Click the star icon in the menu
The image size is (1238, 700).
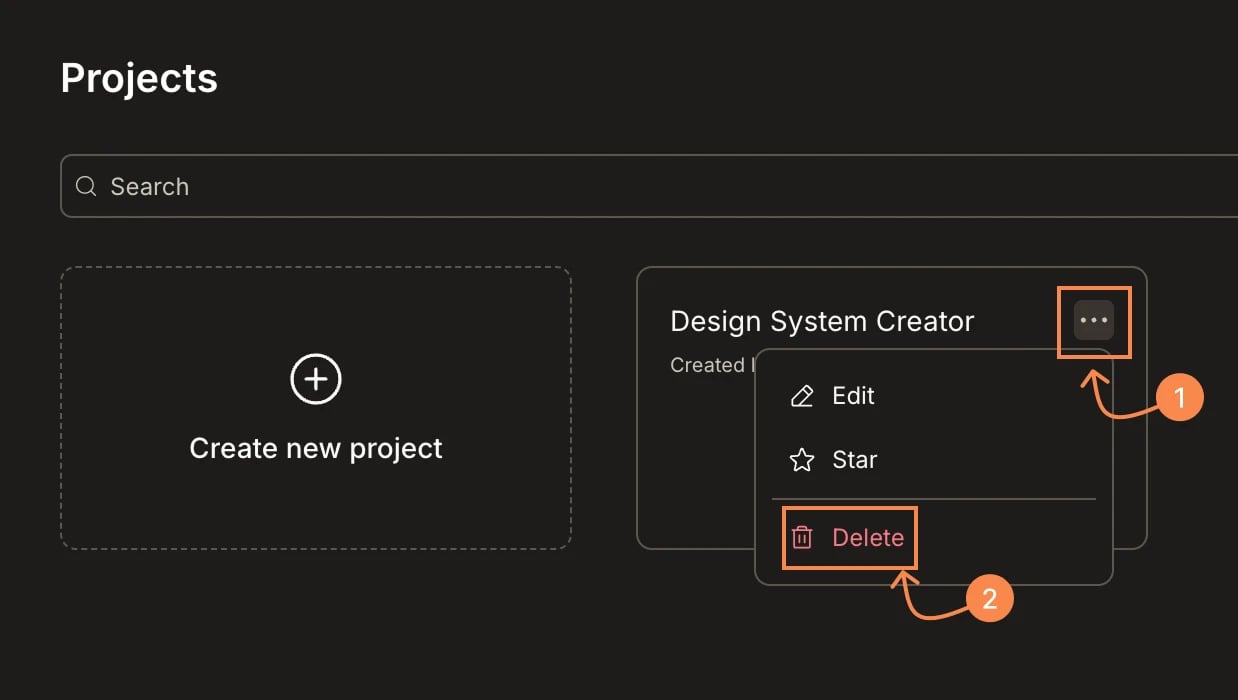click(802, 460)
